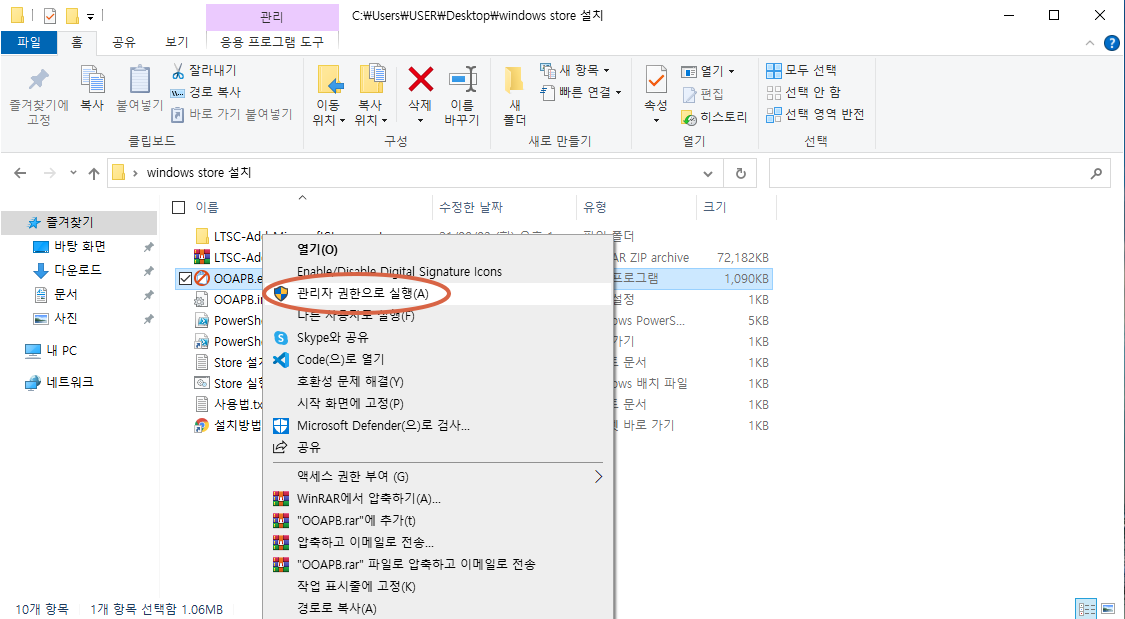Open the 파일 tab
This screenshot has width=1125, height=619.
(x=28, y=42)
